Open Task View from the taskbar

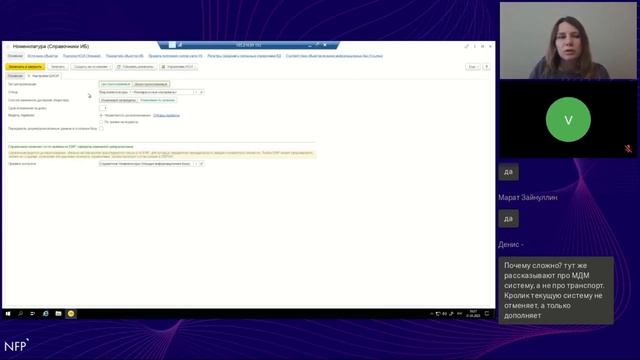[x=33, y=313]
